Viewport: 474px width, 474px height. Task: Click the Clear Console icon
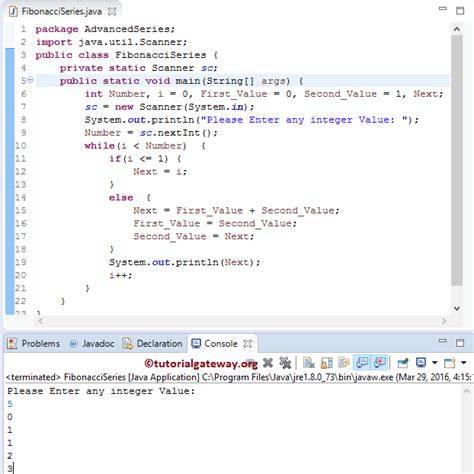(x=309, y=363)
